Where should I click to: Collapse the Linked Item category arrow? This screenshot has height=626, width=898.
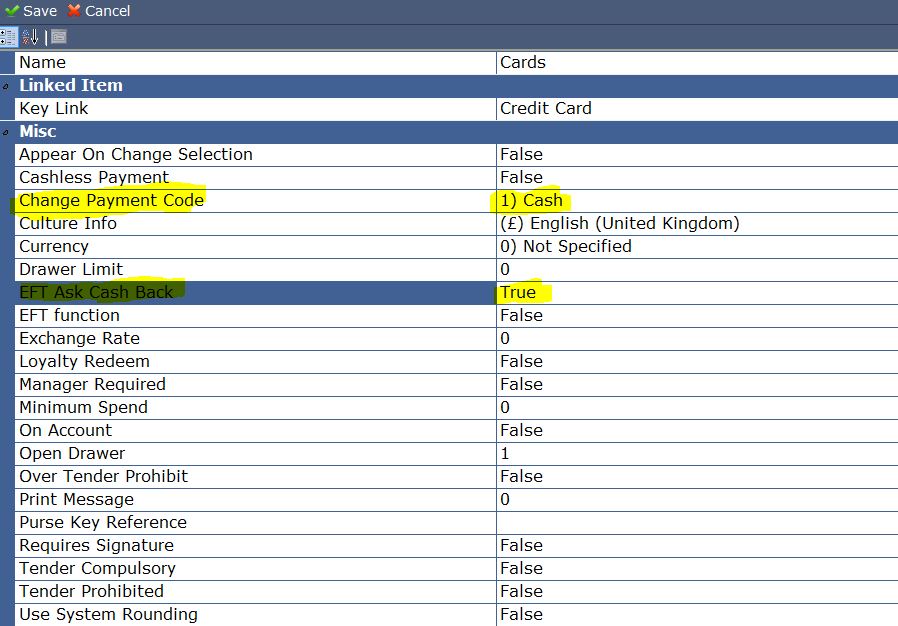coord(6,86)
